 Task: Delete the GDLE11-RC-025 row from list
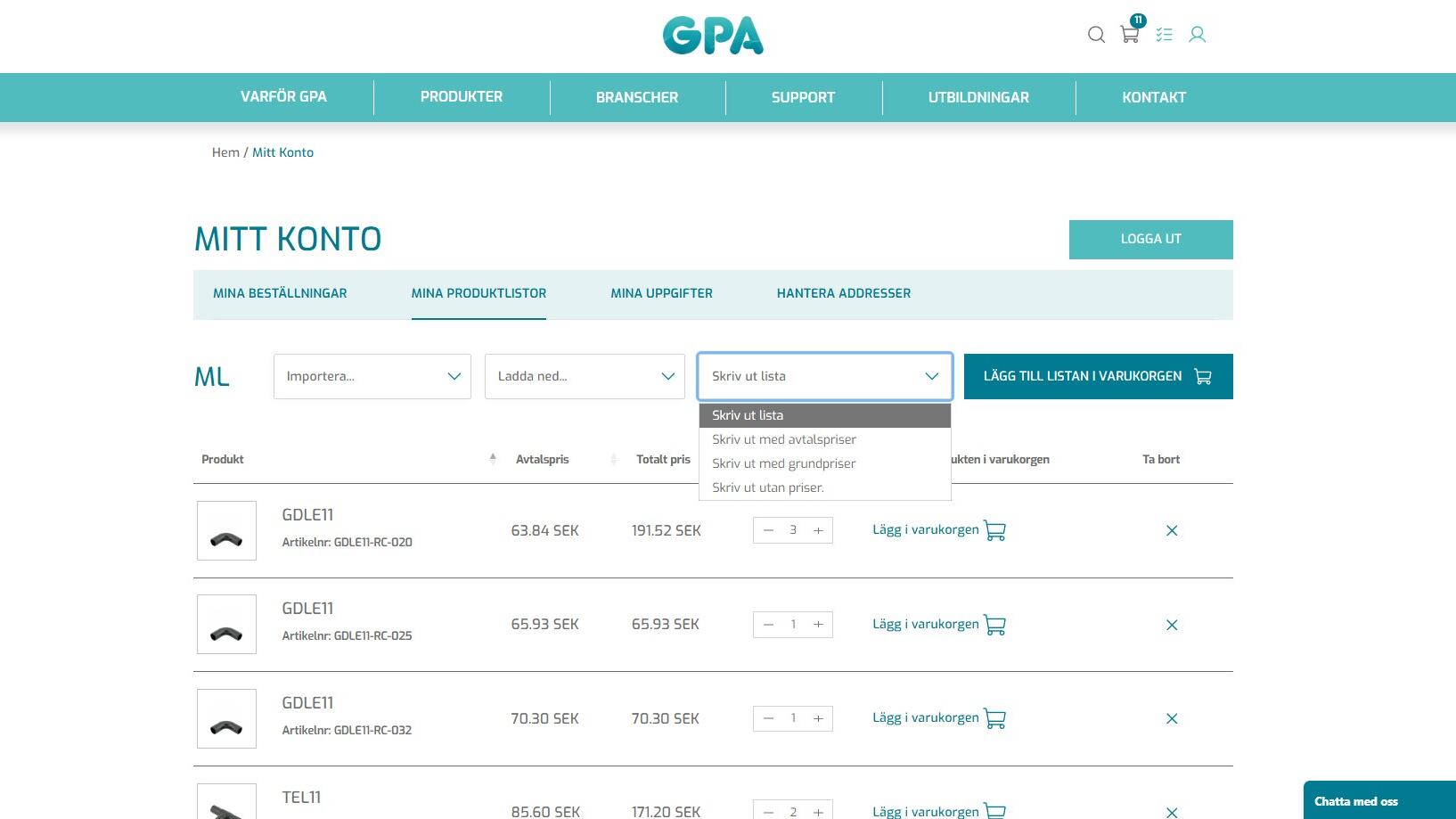[1172, 626]
